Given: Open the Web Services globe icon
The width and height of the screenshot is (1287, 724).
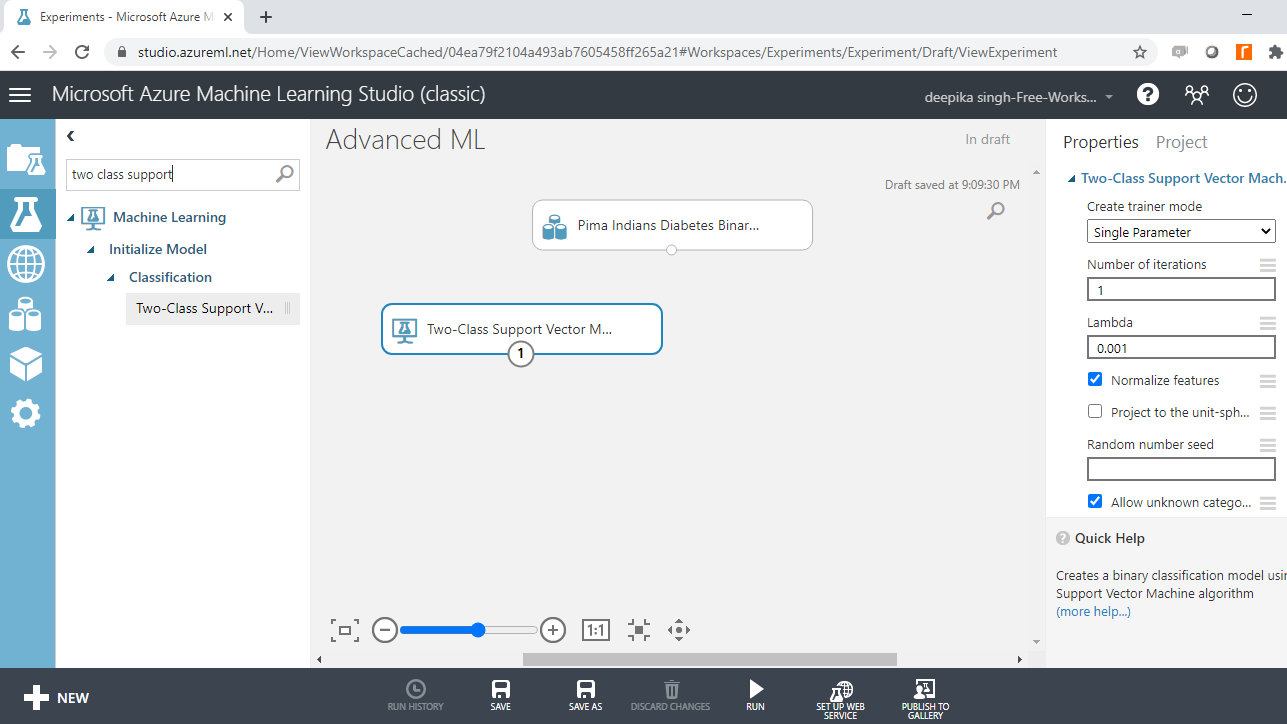Looking at the screenshot, I should click(26, 265).
